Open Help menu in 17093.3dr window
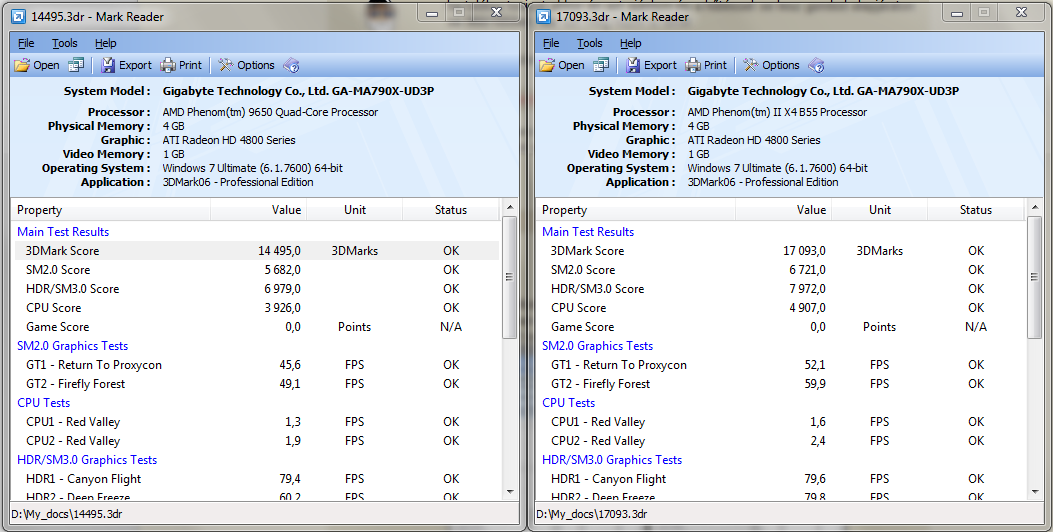The height and width of the screenshot is (532, 1053). 631,43
